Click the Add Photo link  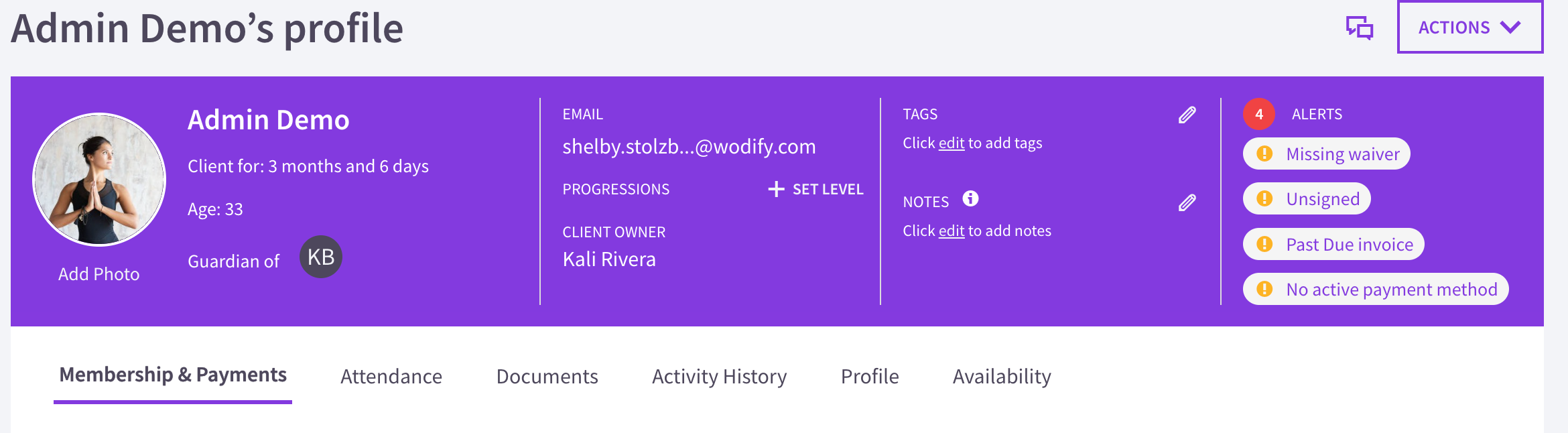pyautogui.click(x=99, y=274)
